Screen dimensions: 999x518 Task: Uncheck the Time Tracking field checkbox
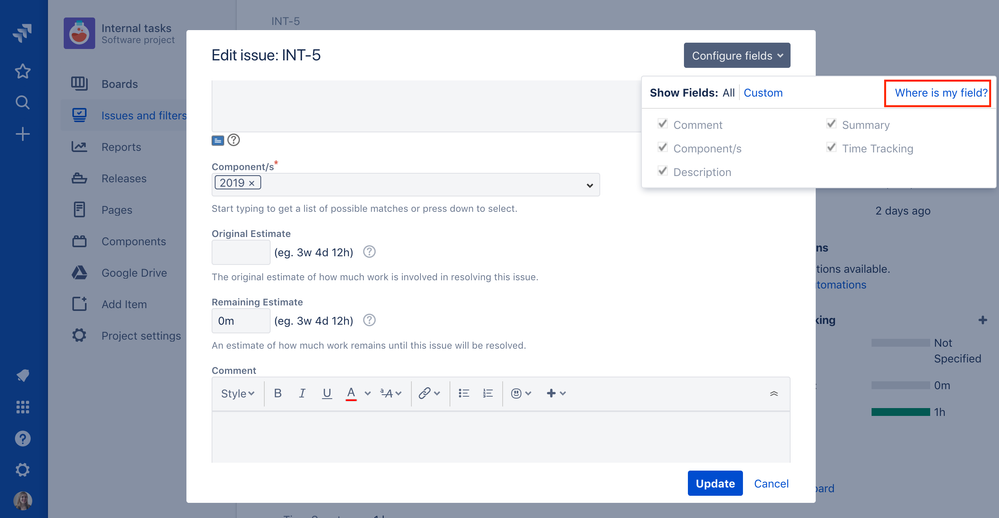click(x=831, y=147)
